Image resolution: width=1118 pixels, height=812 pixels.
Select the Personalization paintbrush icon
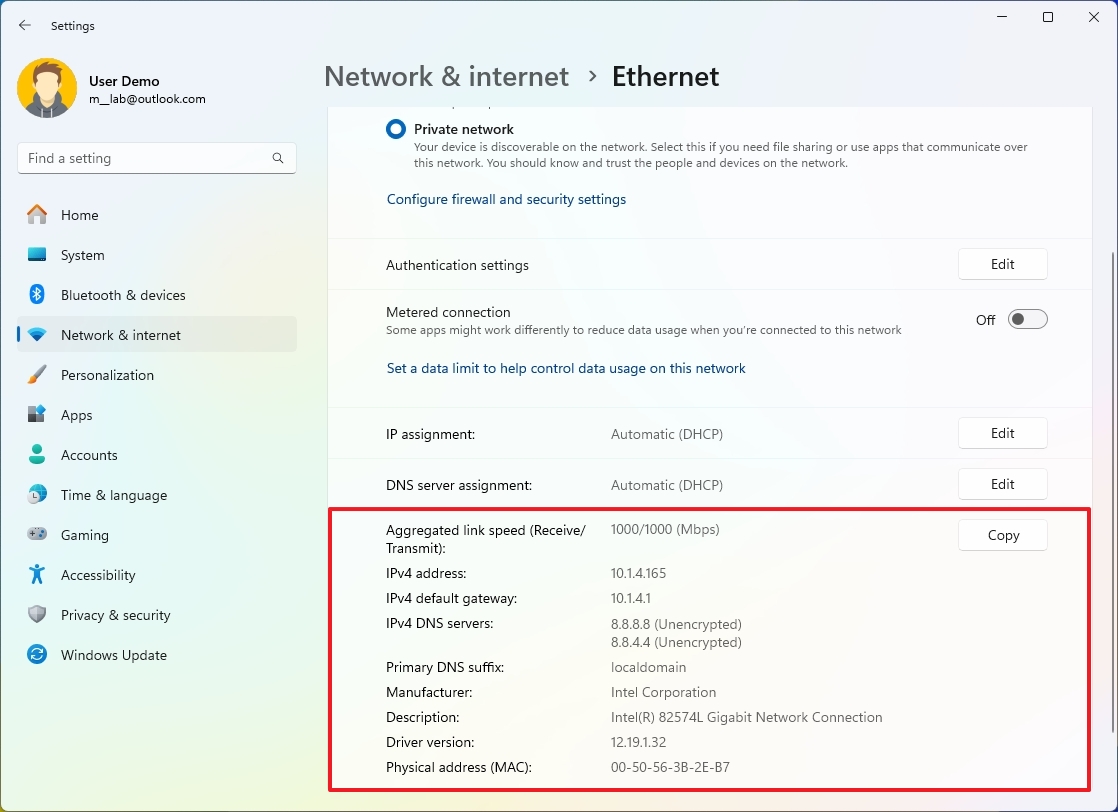click(x=37, y=375)
